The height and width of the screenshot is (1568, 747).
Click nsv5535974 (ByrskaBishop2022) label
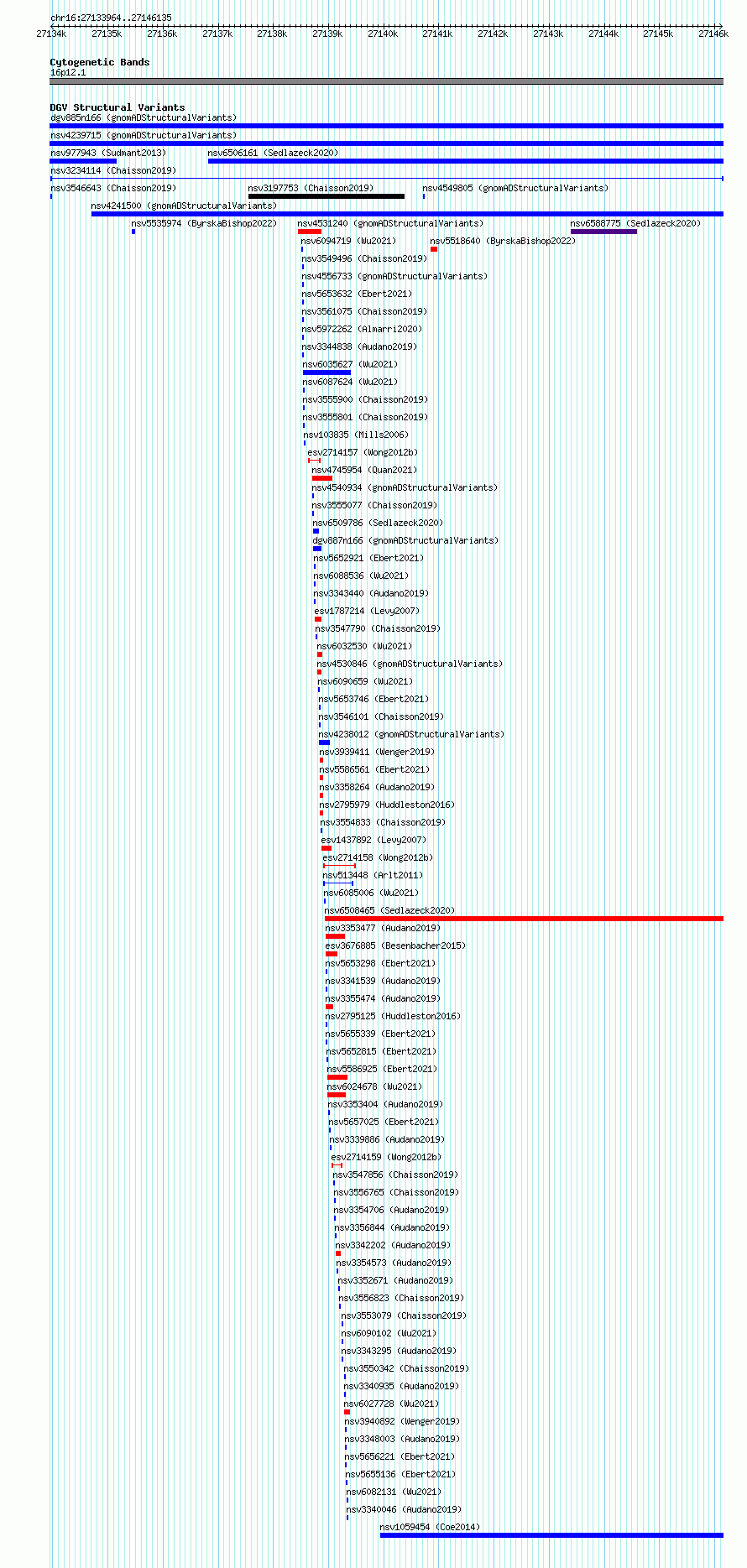point(204,223)
